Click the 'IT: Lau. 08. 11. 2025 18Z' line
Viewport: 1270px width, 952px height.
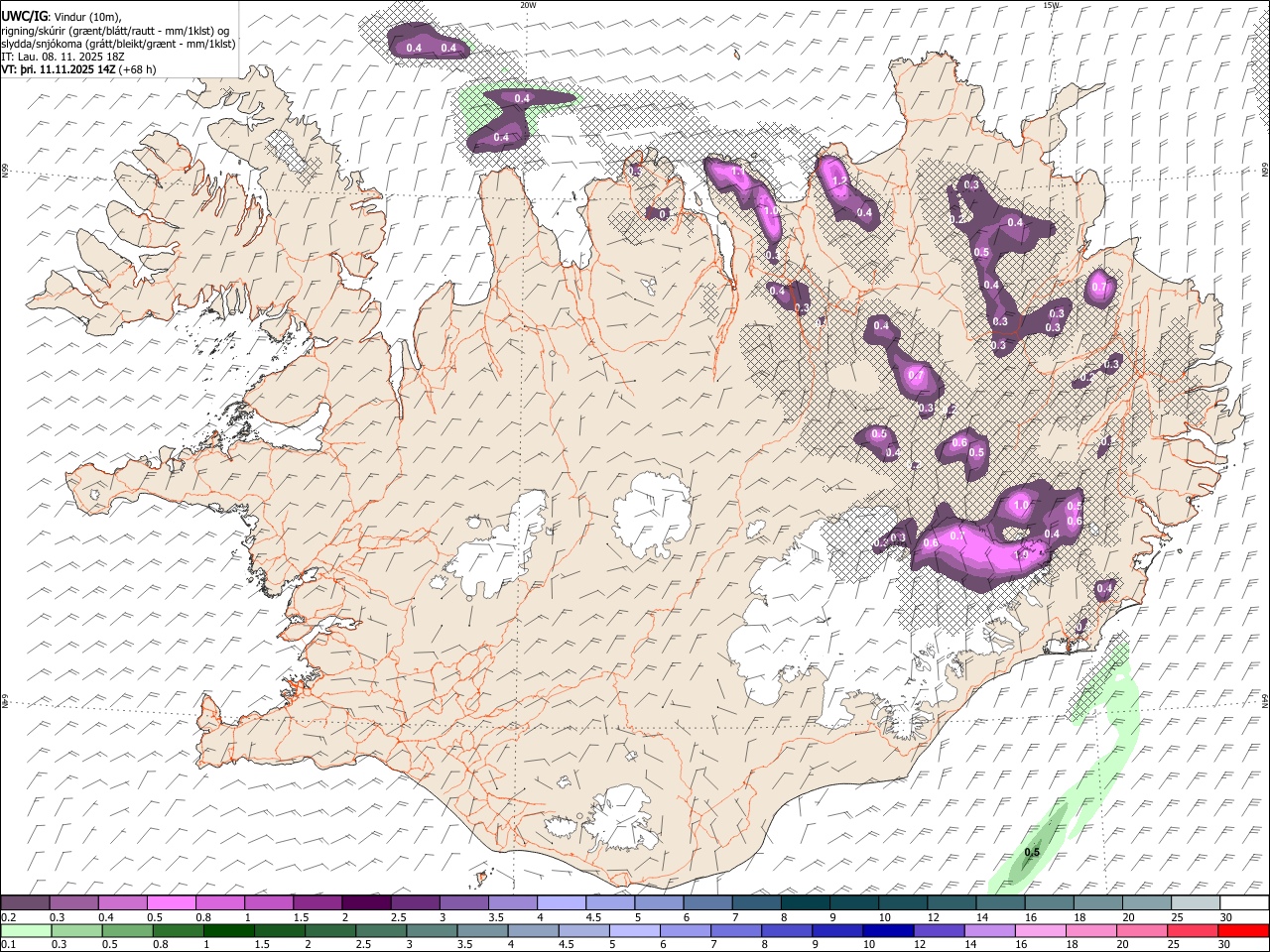click(63, 57)
